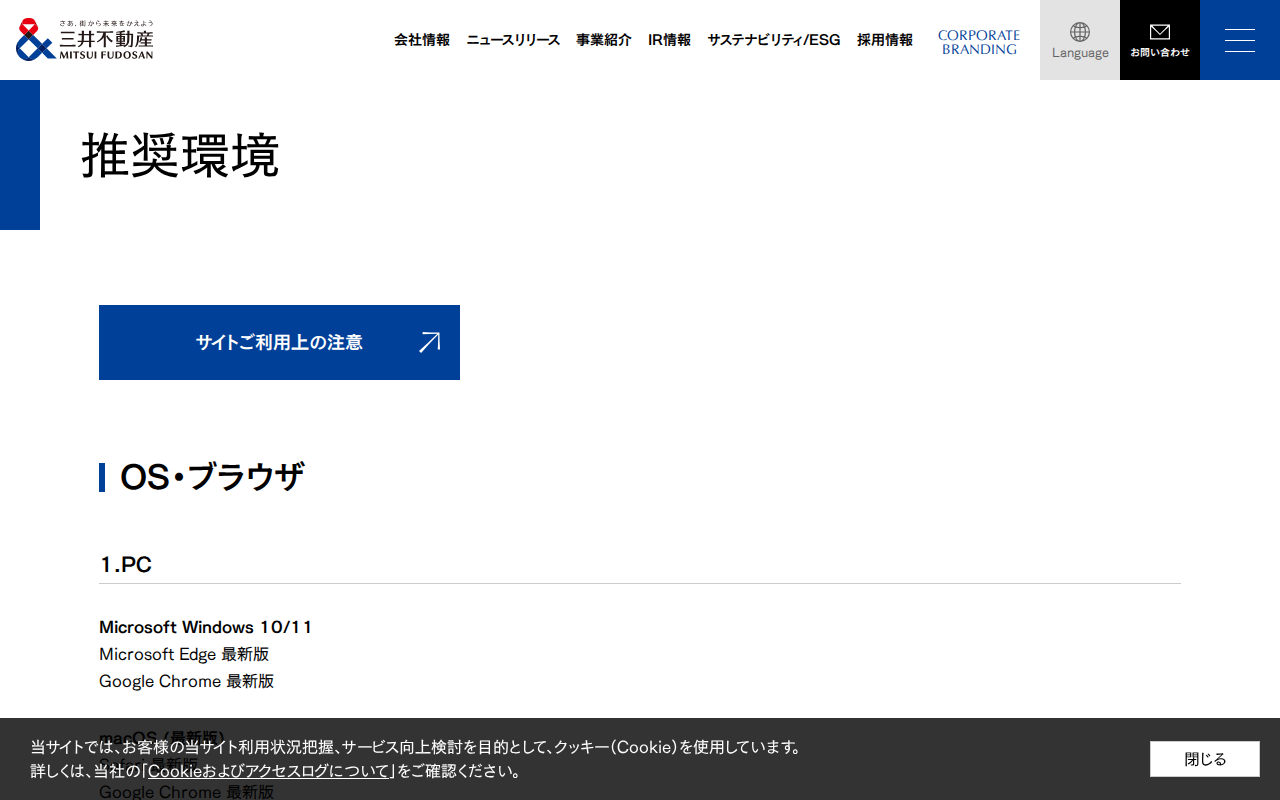Click the サイトご利用上の注意 button
The width and height of the screenshot is (1280, 800).
pos(279,342)
